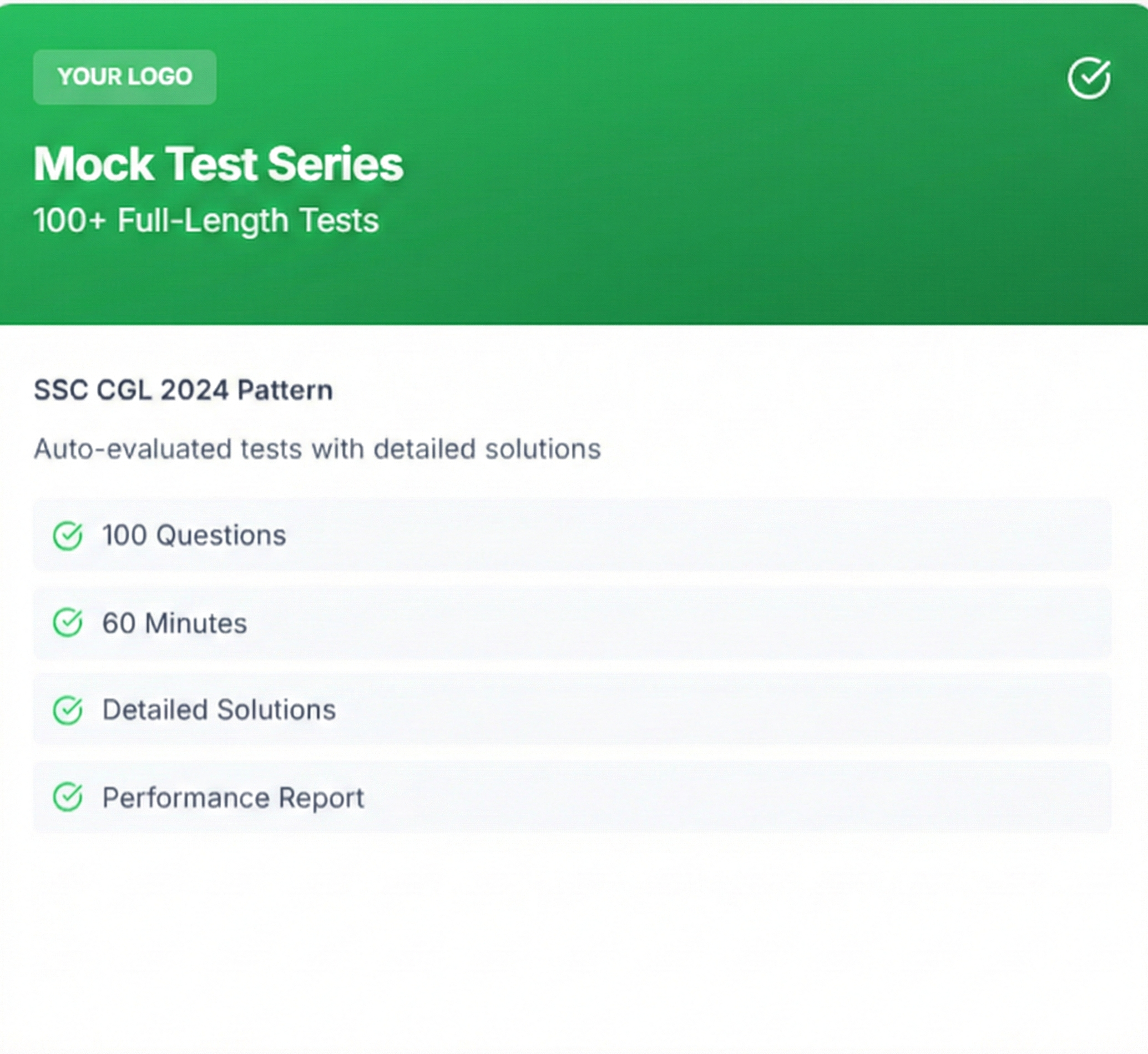
Task: Click SSC CGL 2024 Pattern title
Action: (x=183, y=391)
